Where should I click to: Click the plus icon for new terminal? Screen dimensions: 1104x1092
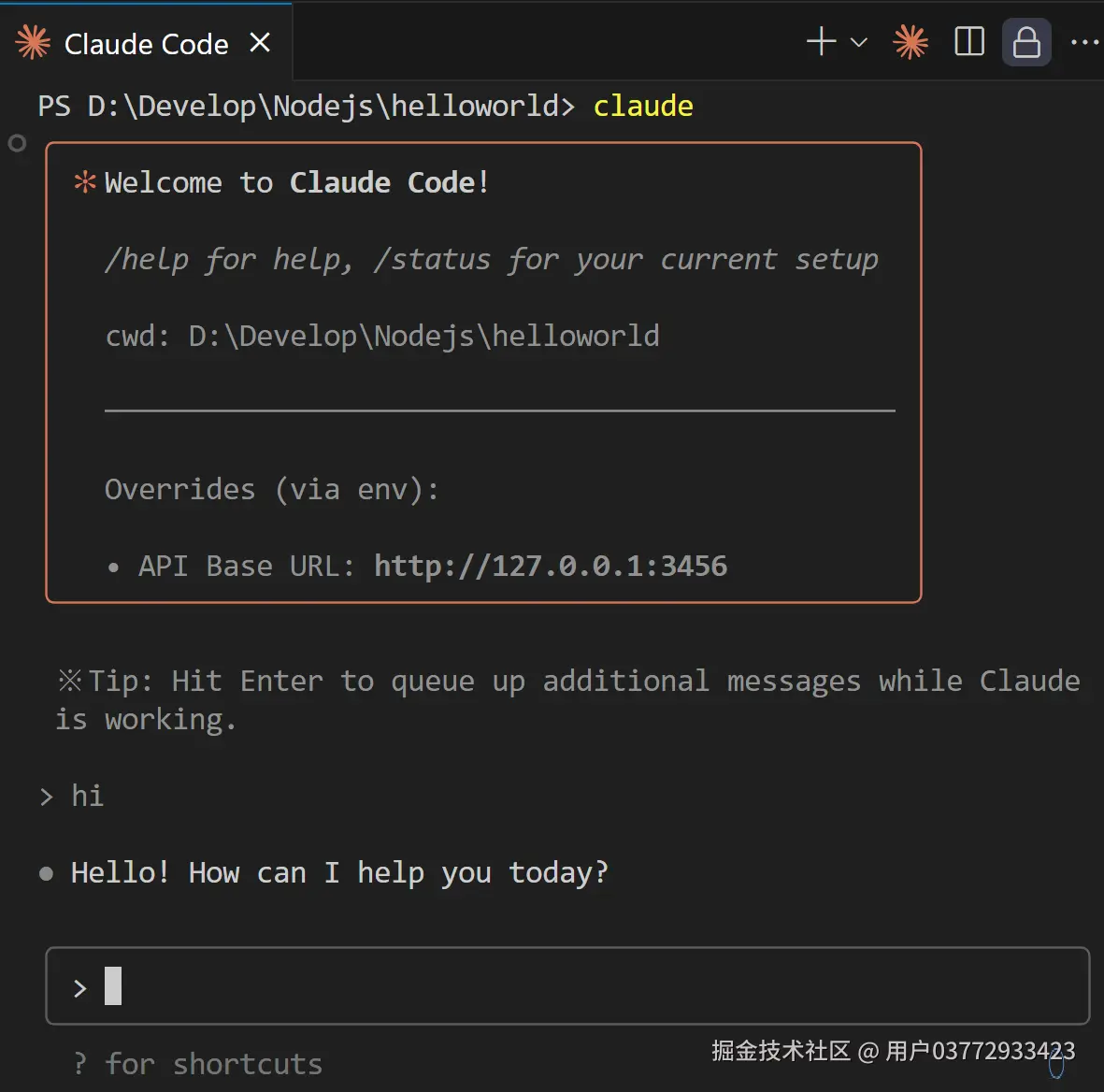821,42
